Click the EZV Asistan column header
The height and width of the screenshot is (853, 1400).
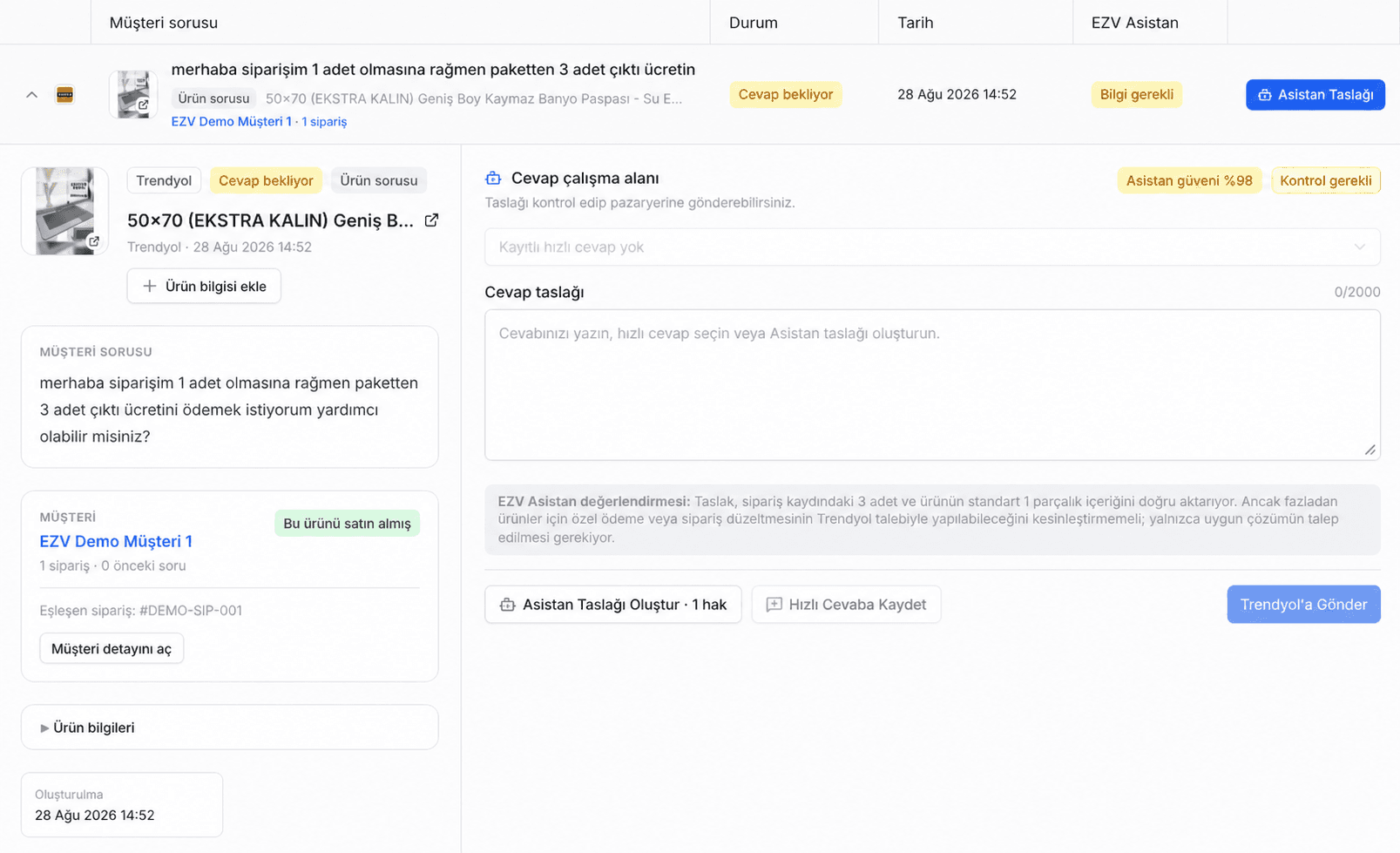pyautogui.click(x=1134, y=23)
